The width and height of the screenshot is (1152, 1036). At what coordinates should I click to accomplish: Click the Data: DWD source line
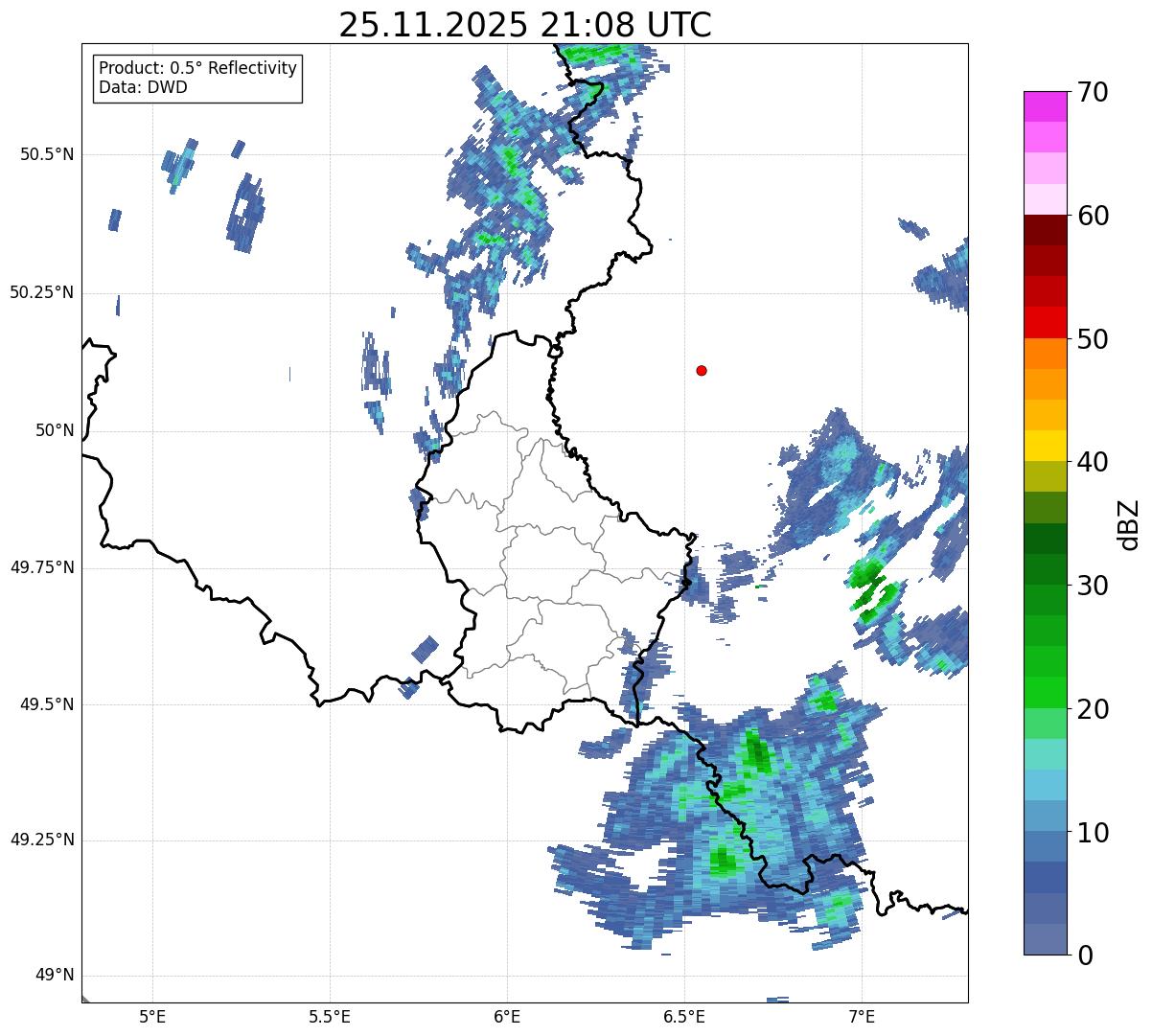click(143, 88)
